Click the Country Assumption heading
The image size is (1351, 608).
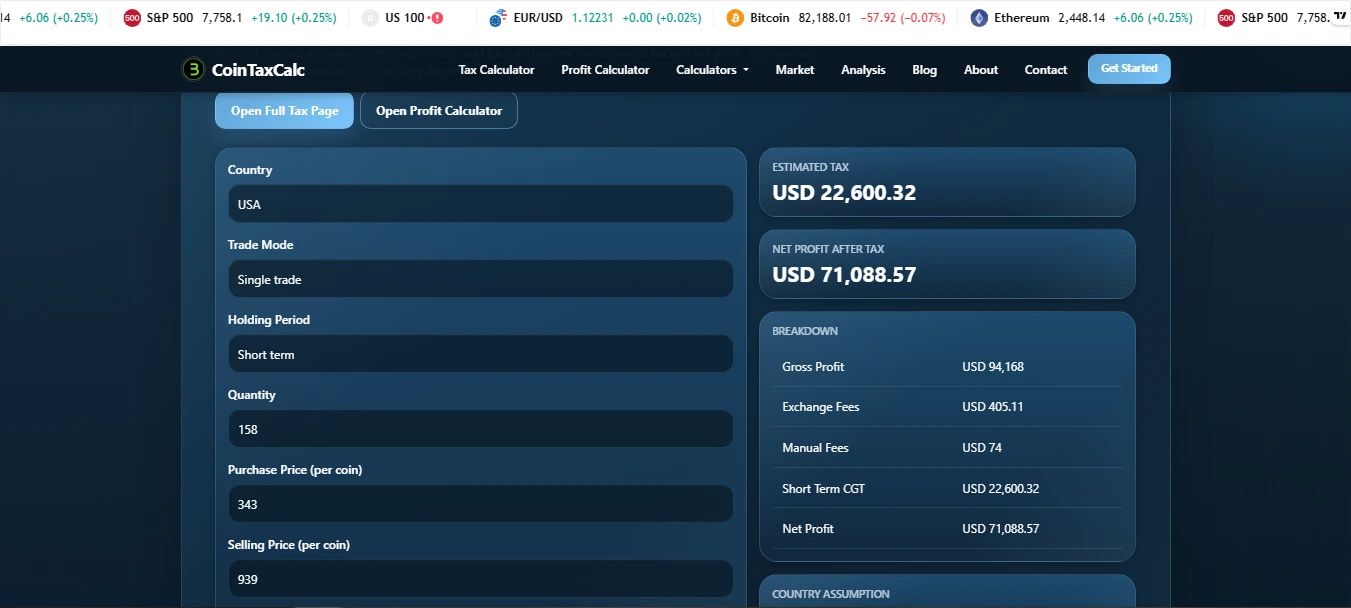click(830, 594)
